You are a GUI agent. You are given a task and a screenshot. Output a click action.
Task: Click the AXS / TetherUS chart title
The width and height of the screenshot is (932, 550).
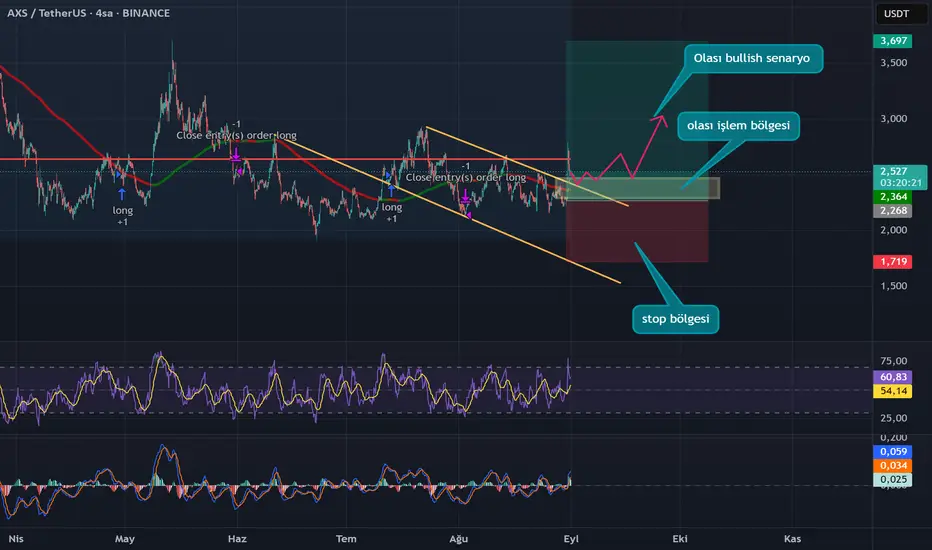tap(88, 13)
